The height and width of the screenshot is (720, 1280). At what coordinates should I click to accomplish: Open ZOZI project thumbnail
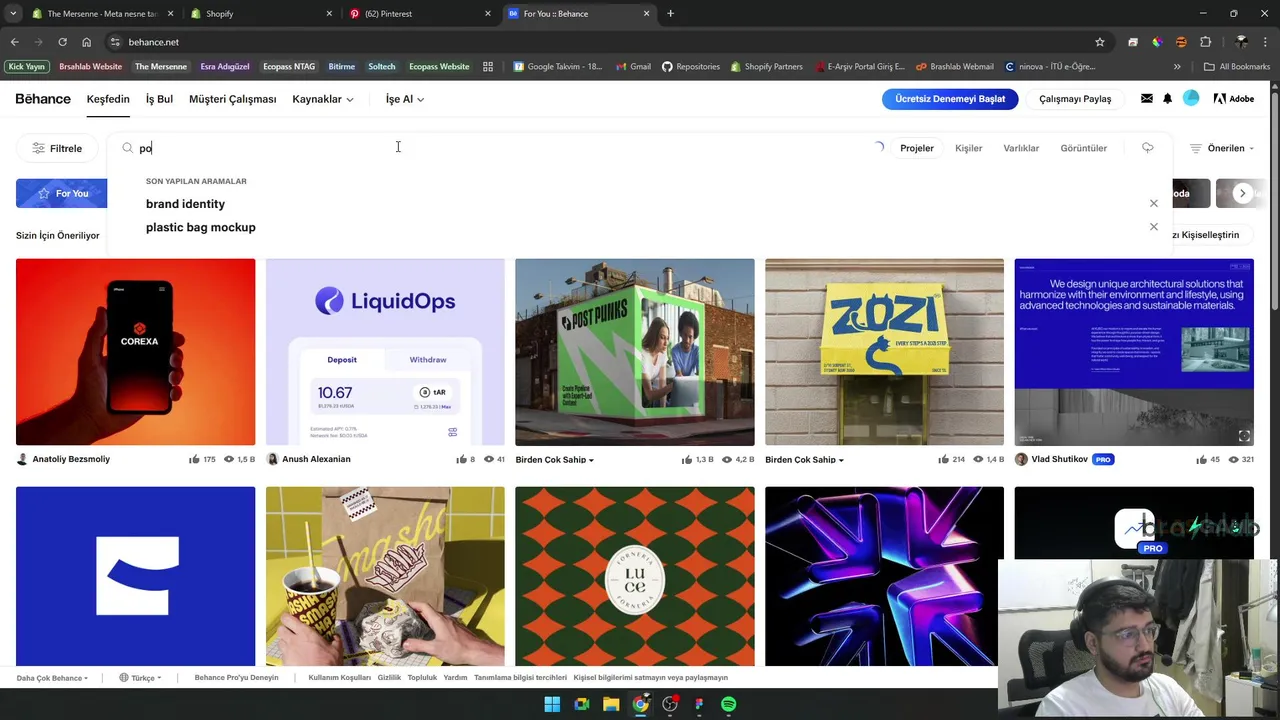pyautogui.click(x=884, y=352)
